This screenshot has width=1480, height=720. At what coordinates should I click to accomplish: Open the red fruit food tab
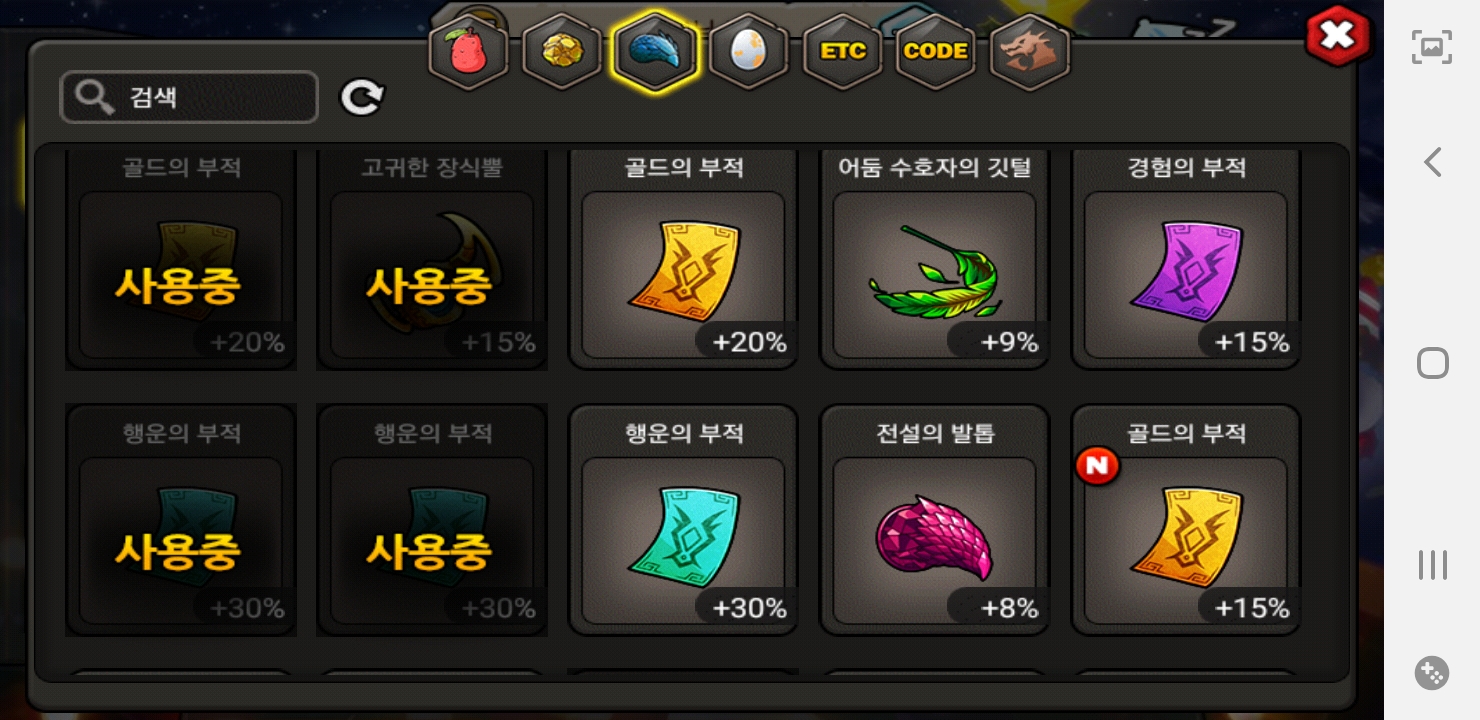pos(468,52)
